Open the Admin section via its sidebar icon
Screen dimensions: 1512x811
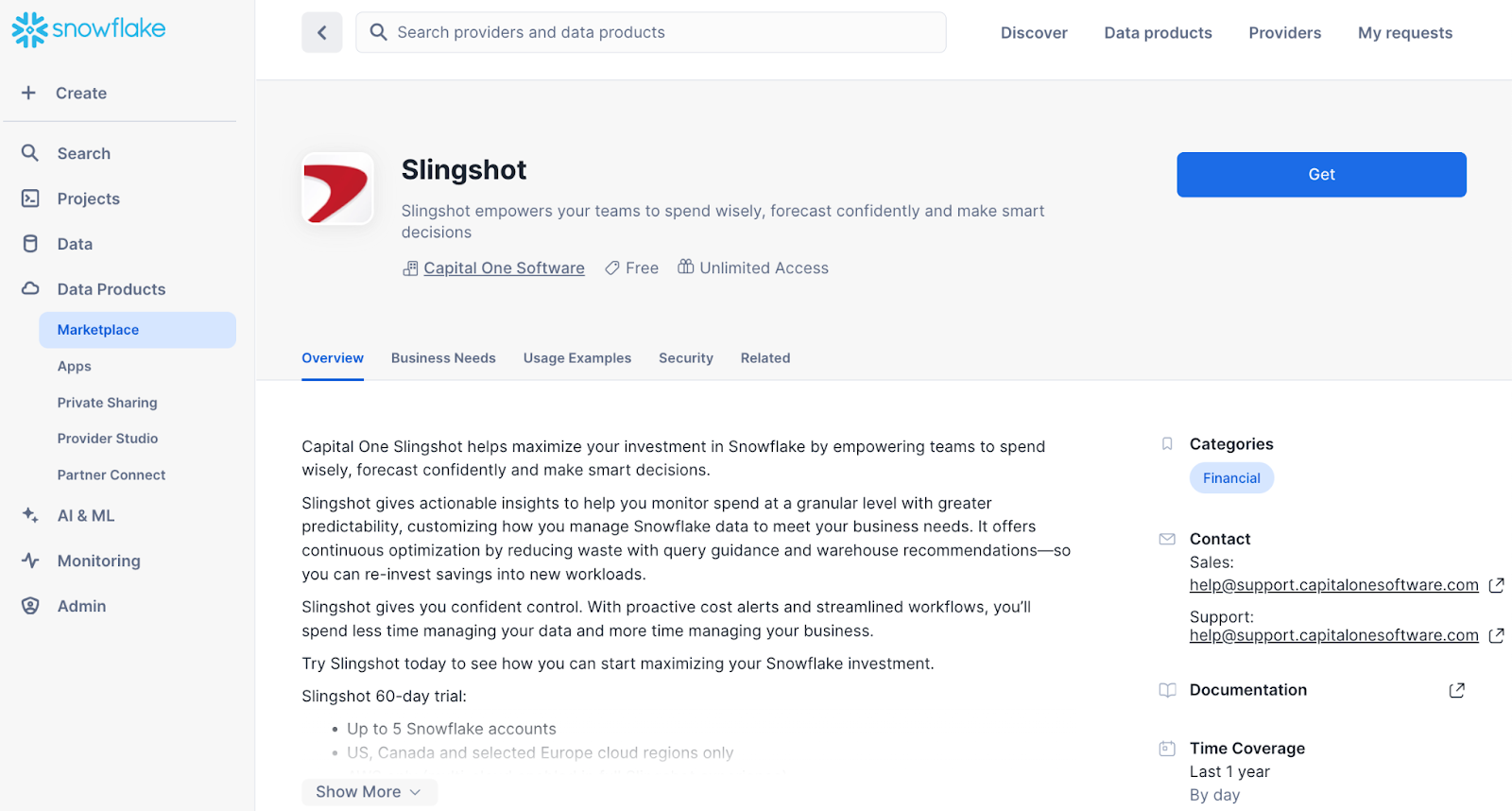pyautogui.click(x=29, y=606)
